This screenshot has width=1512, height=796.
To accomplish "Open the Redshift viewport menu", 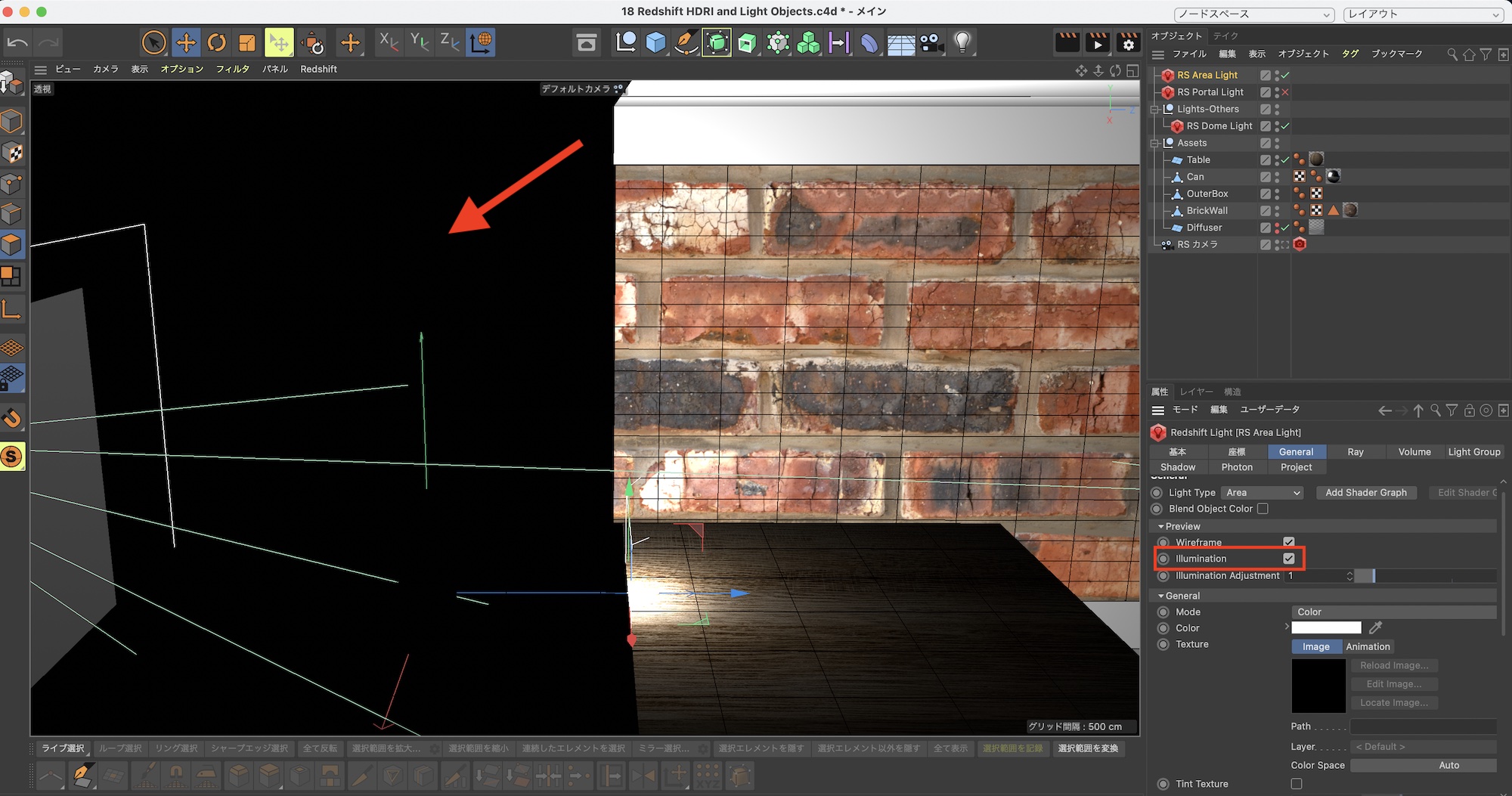I will pos(318,69).
